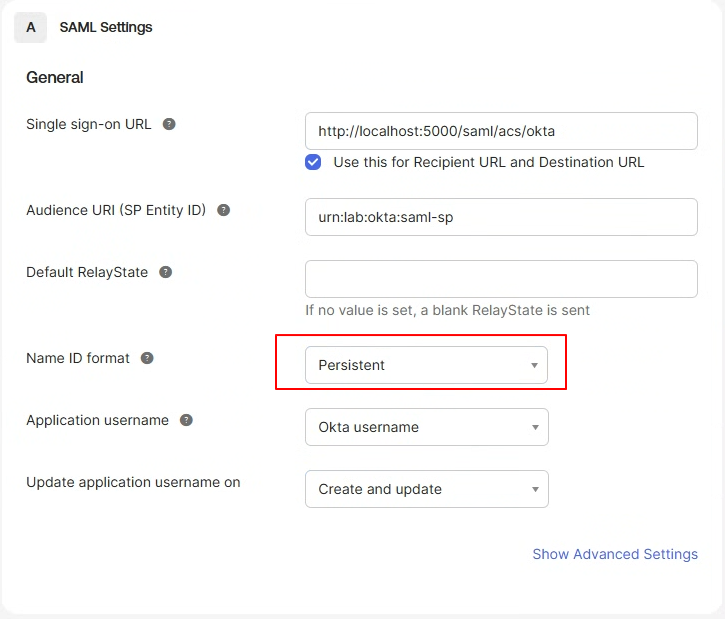Open the Name ID format dropdown
Screen dimensions: 725x619
426,365
